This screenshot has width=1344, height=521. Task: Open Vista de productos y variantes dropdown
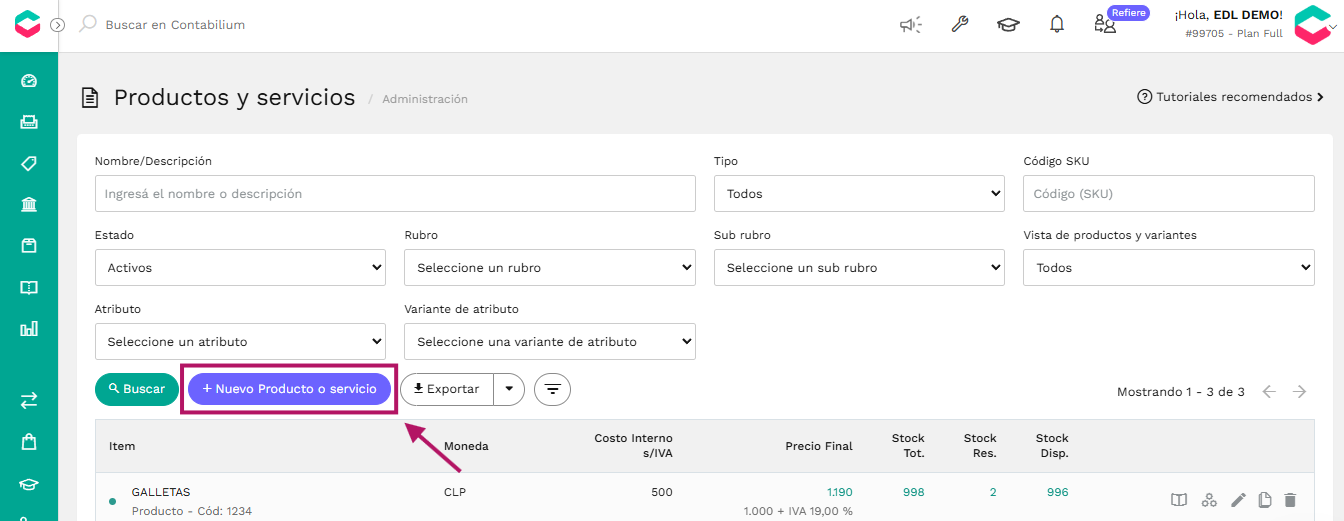pos(1168,268)
